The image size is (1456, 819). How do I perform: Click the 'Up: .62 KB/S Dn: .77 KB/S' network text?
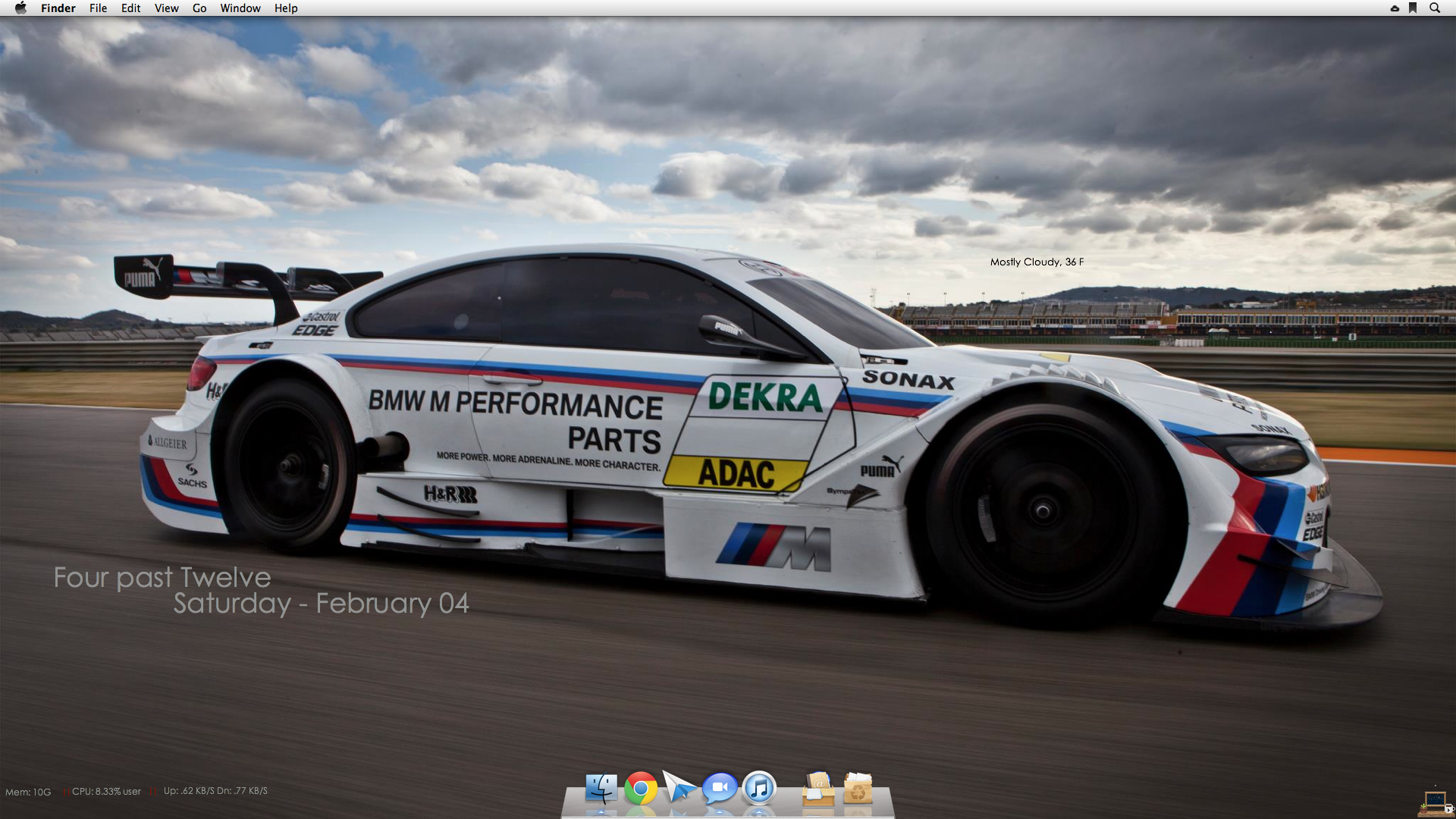pyautogui.click(x=215, y=790)
